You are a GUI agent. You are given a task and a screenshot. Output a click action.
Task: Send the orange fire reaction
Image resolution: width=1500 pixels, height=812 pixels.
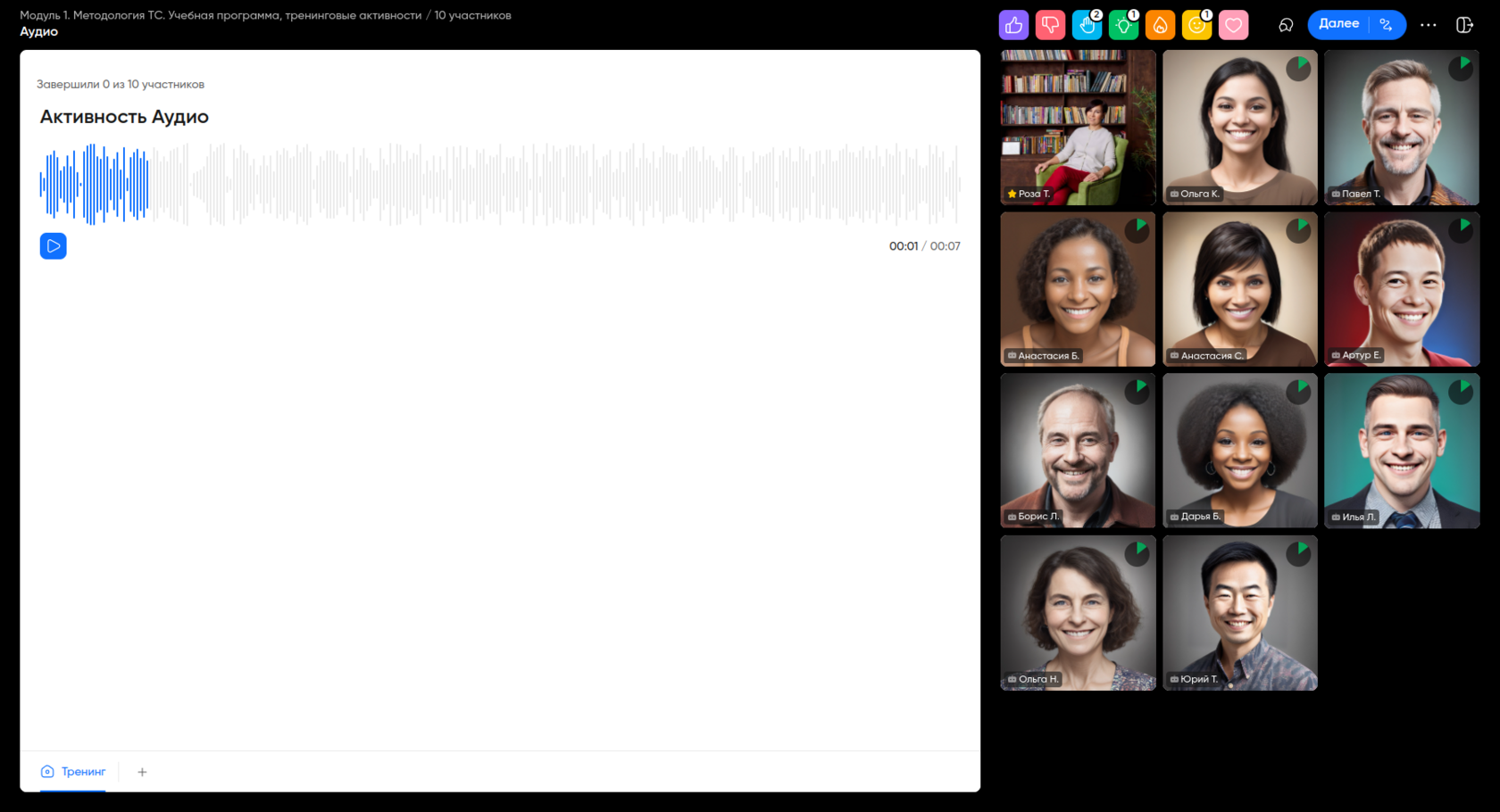coord(1160,25)
